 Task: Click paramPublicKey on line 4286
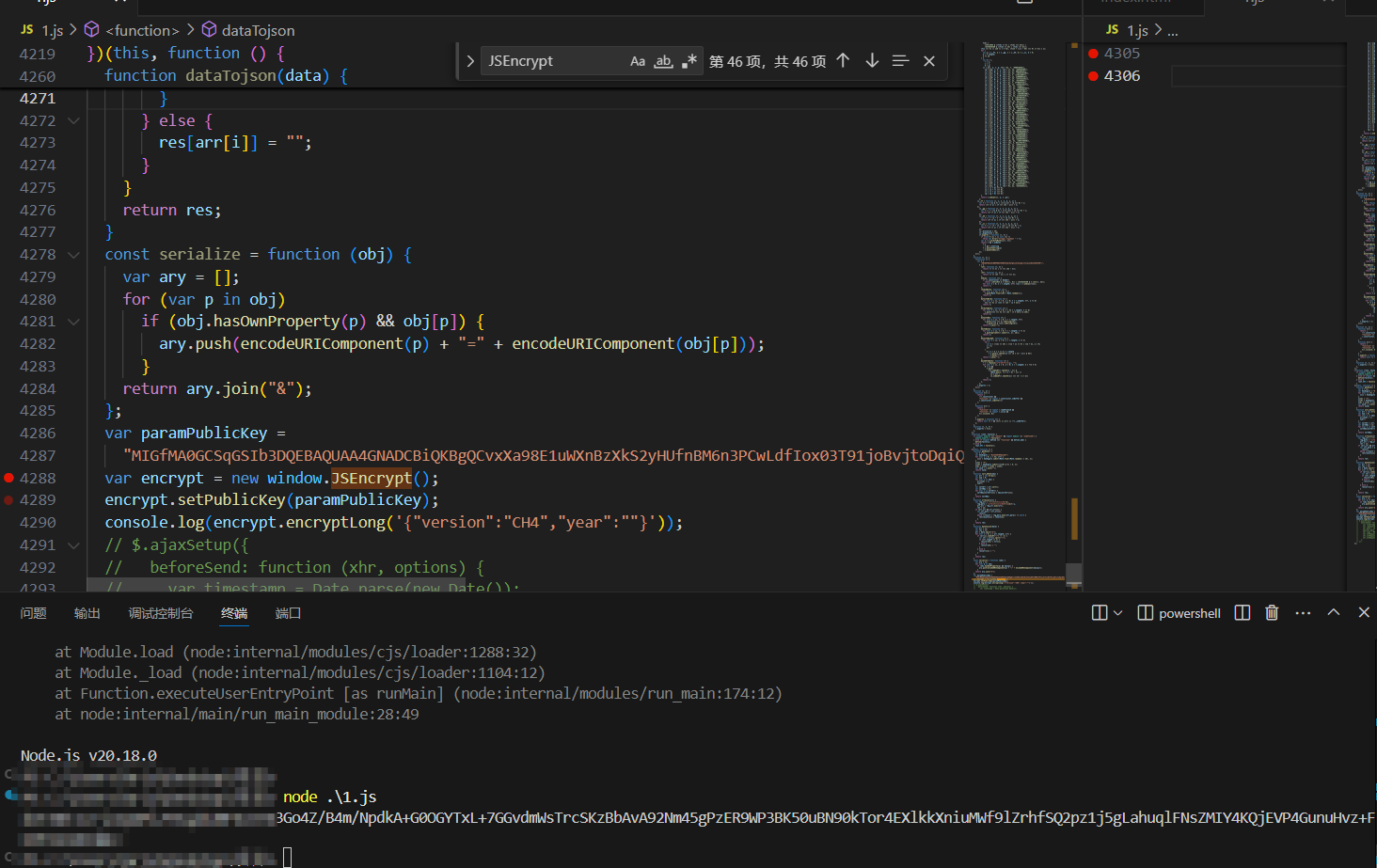[204, 434]
